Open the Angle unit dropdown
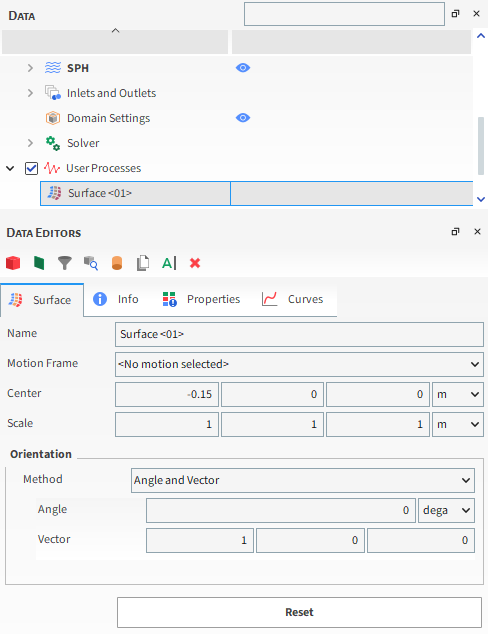The height and width of the screenshot is (634, 488). pyautogui.click(x=446, y=510)
